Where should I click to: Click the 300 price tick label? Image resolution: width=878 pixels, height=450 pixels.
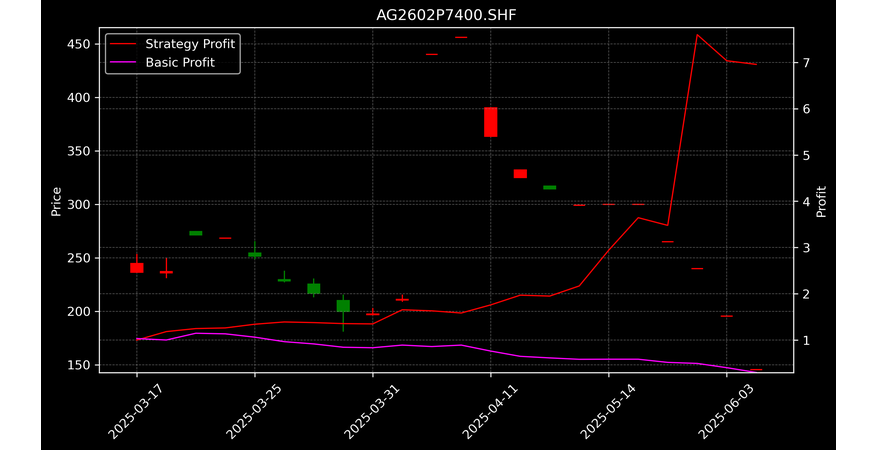pos(78,205)
